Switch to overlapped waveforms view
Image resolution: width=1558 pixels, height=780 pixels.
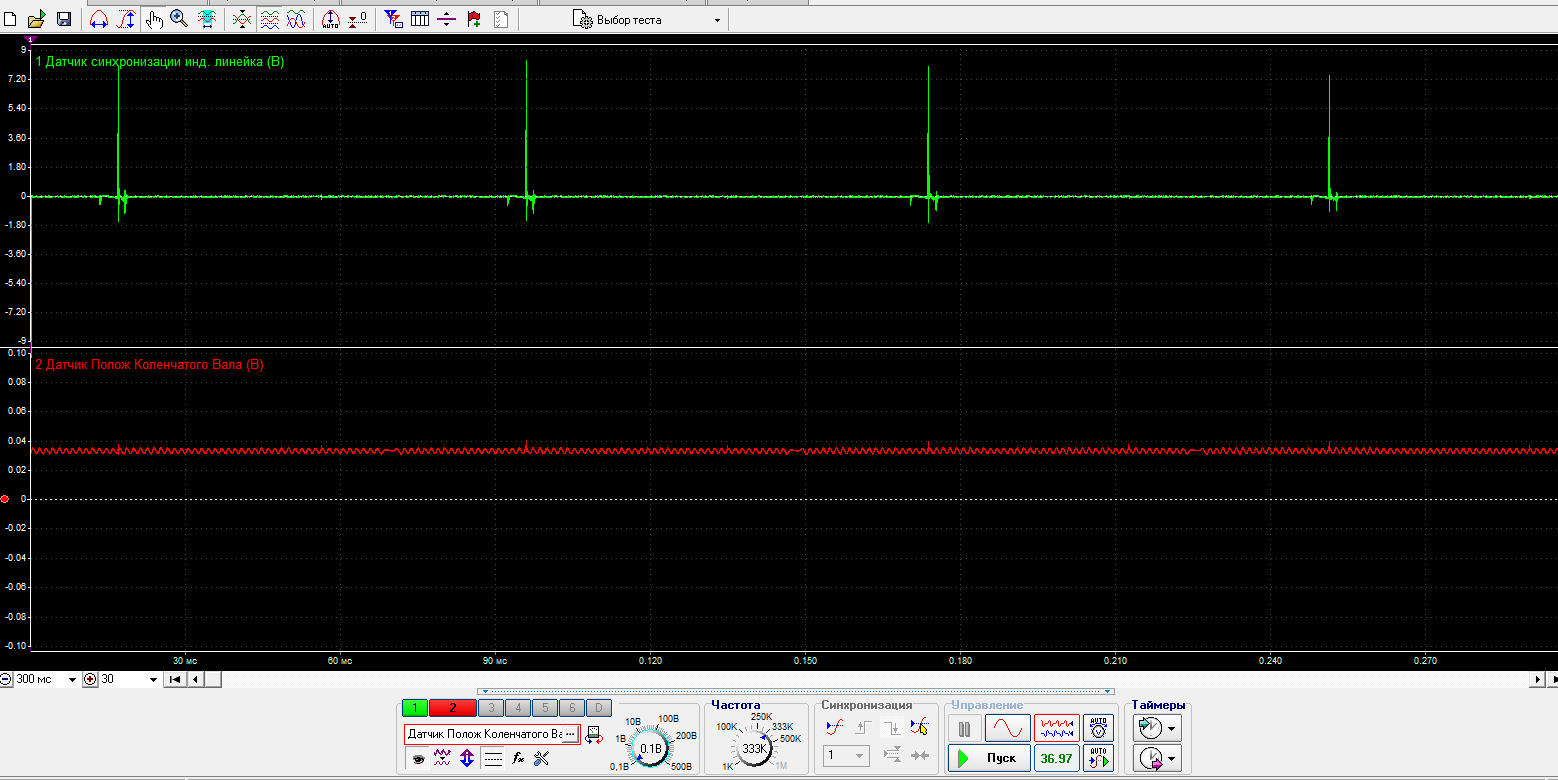click(296, 20)
